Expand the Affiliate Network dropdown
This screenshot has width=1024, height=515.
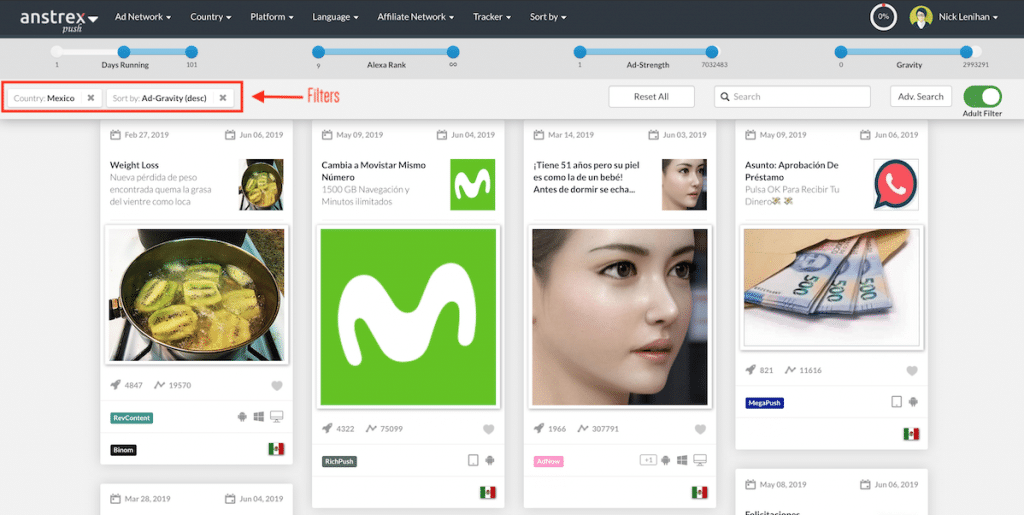point(415,17)
